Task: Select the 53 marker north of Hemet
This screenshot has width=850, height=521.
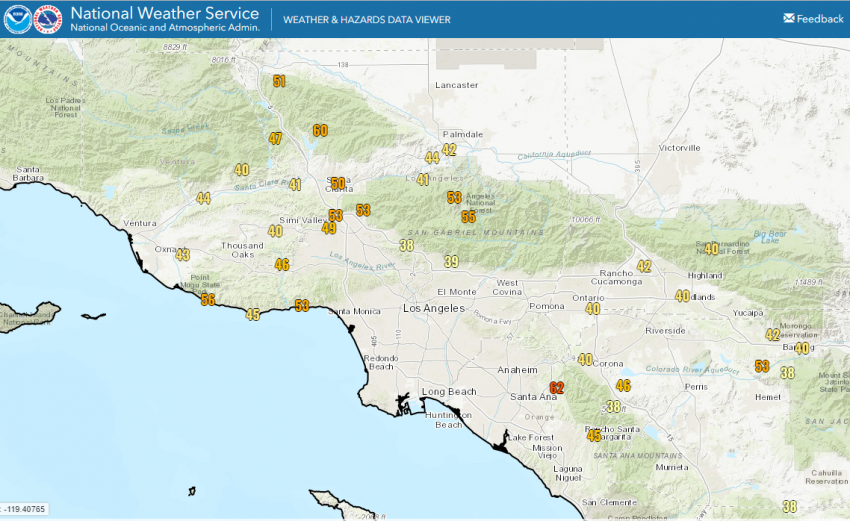Action: point(762,366)
